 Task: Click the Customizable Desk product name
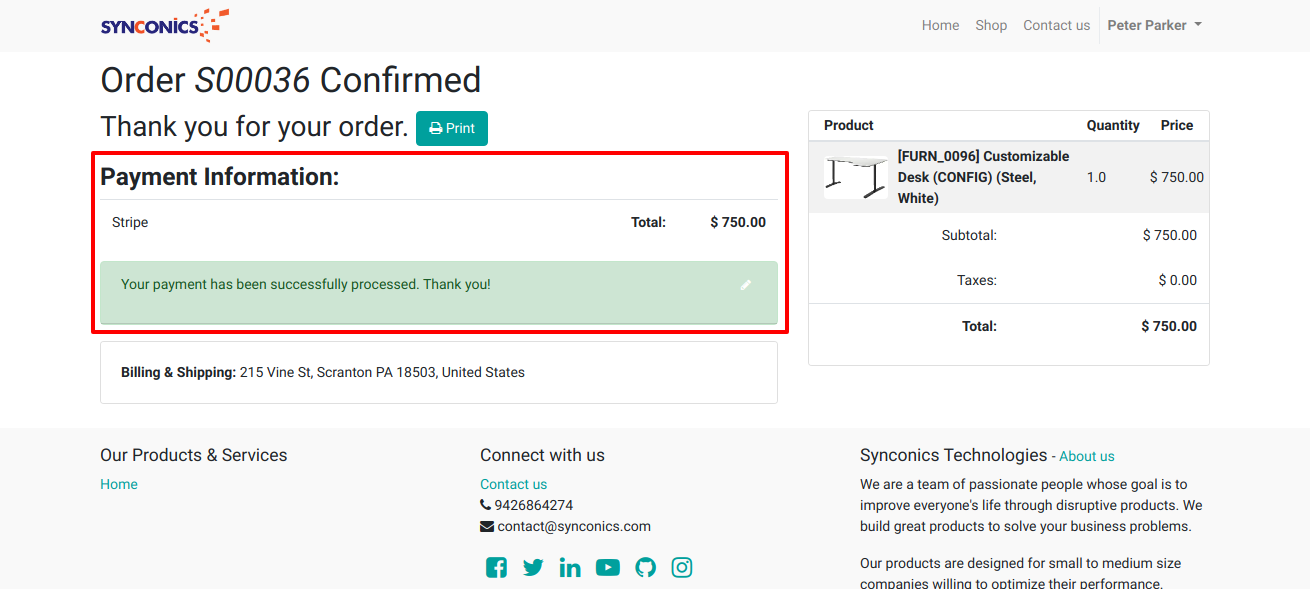point(982,177)
